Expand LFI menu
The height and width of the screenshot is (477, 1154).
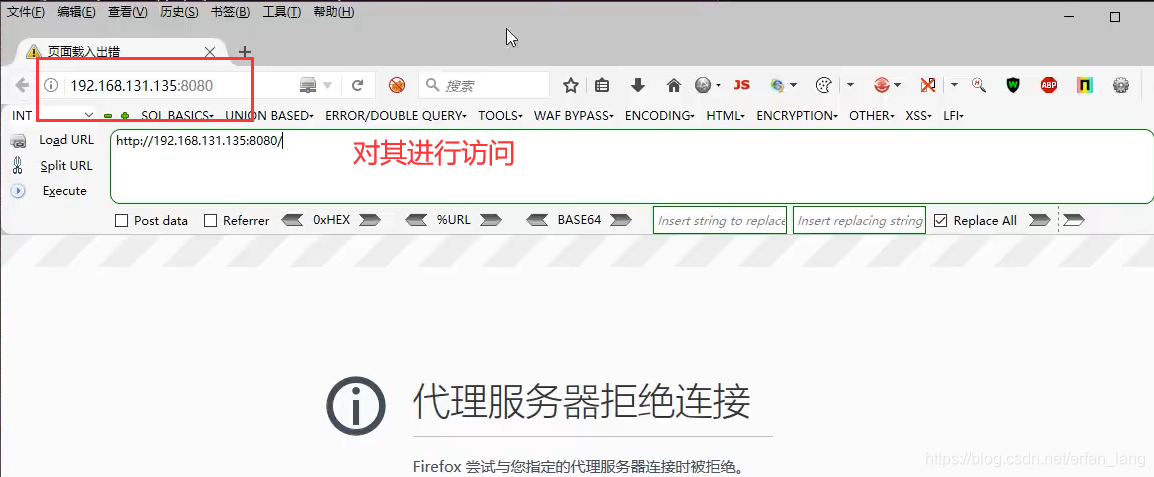point(953,116)
